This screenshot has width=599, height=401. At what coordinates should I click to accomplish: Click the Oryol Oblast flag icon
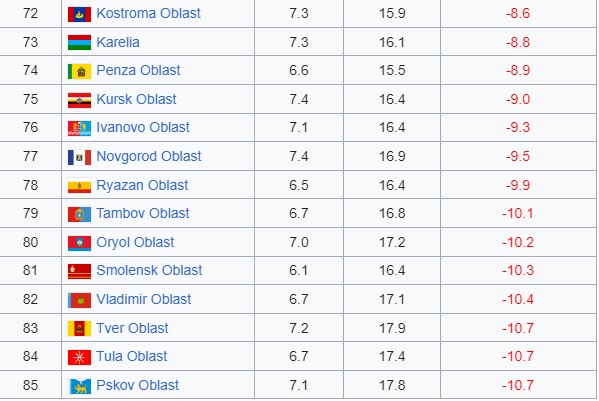(x=79, y=243)
